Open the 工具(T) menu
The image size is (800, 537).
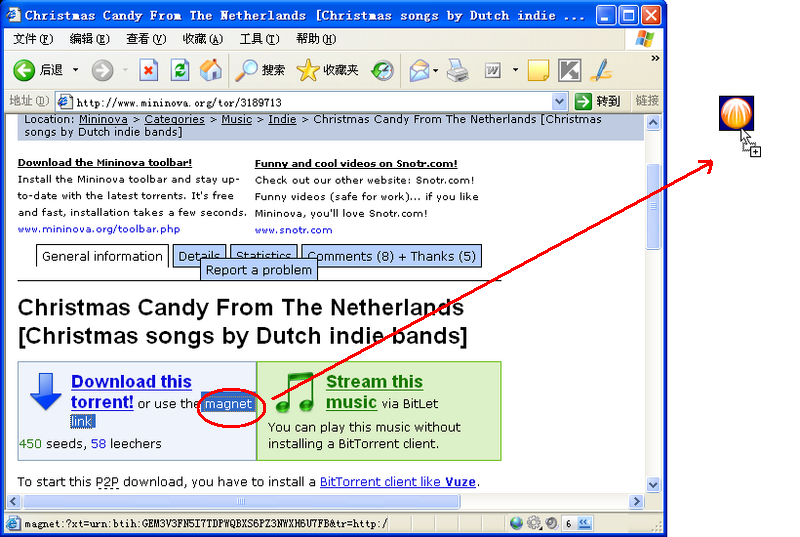[x=259, y=39]
